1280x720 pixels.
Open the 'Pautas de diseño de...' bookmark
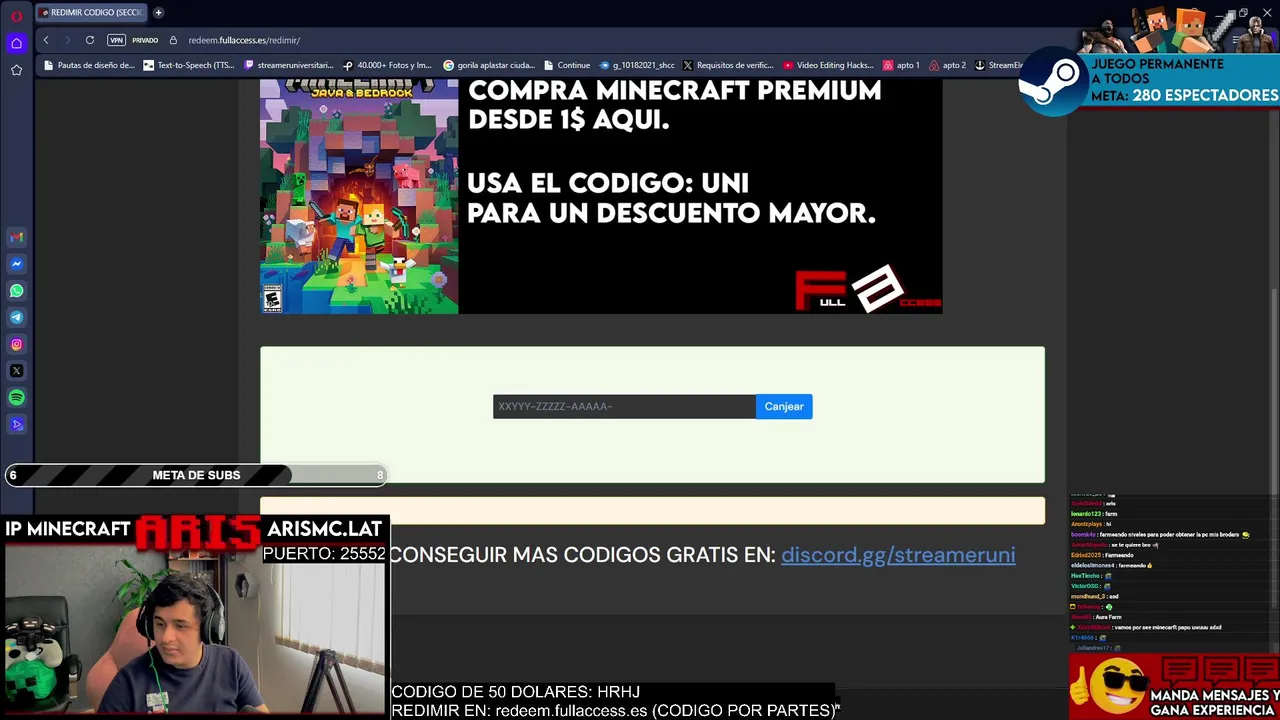click(x=88, y=65)
